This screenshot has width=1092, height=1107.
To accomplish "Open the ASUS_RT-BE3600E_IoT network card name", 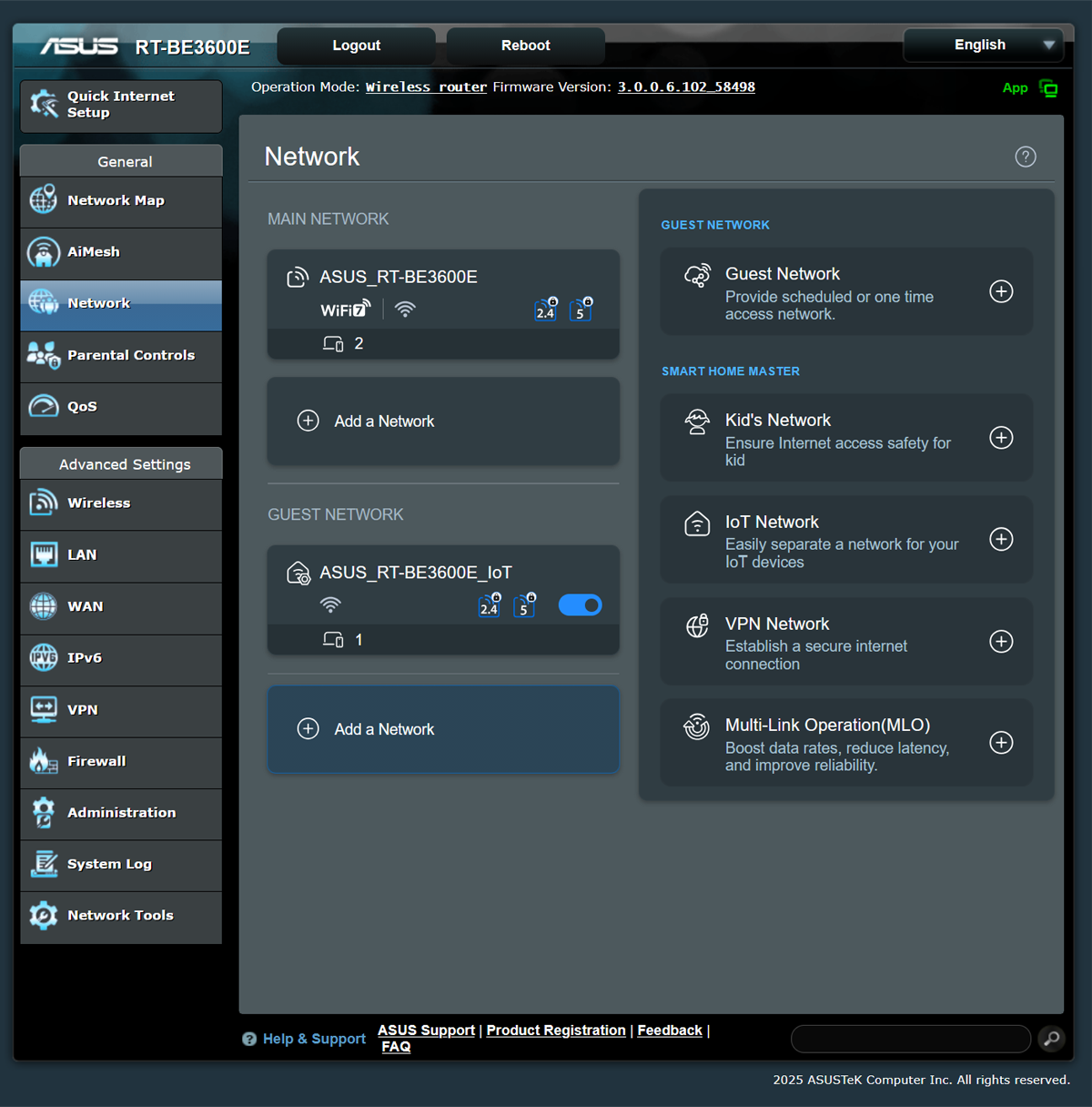I will (x=416, y=573).
